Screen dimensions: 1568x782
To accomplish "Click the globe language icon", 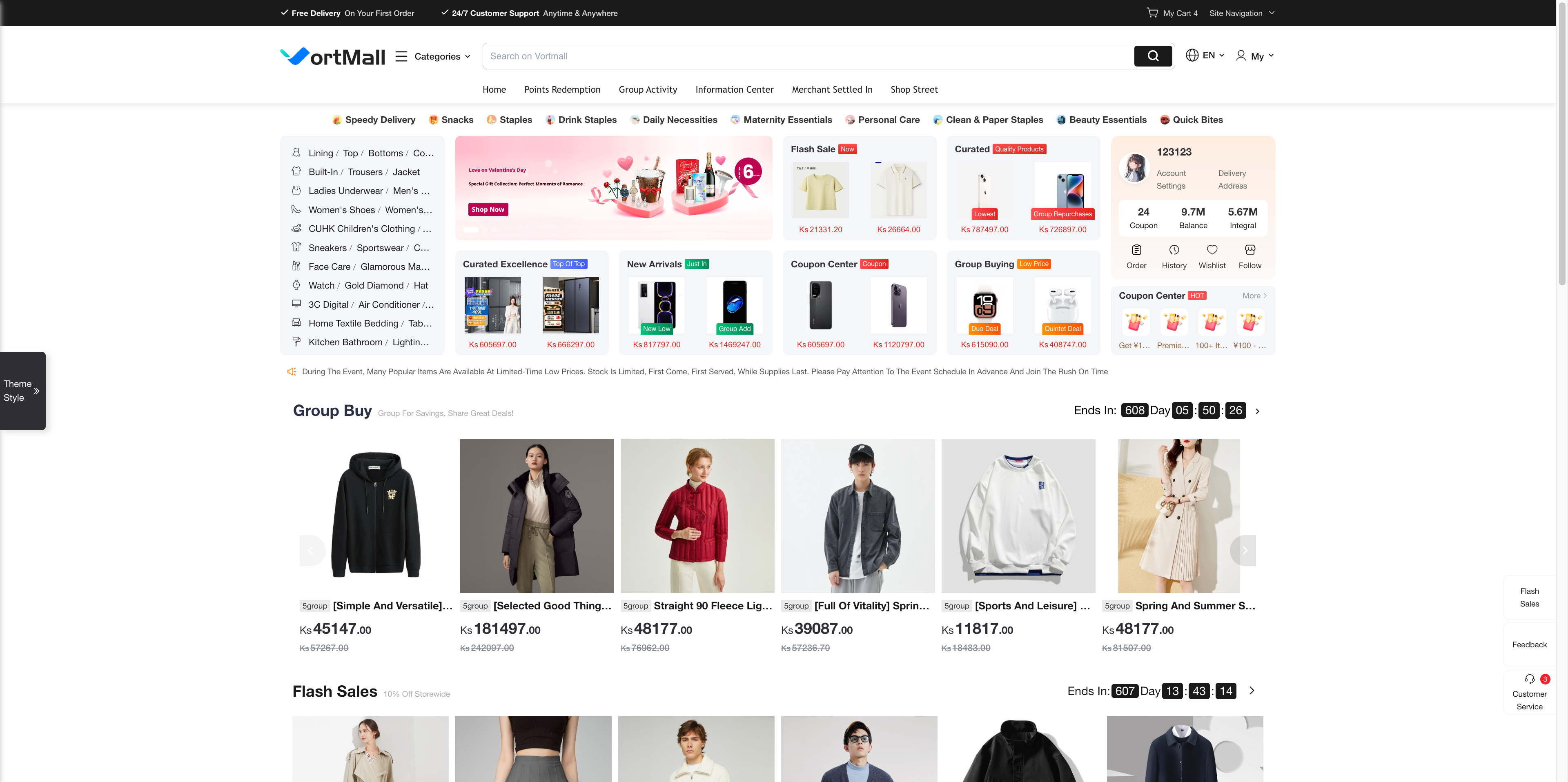I will (x=1192, y=56).
